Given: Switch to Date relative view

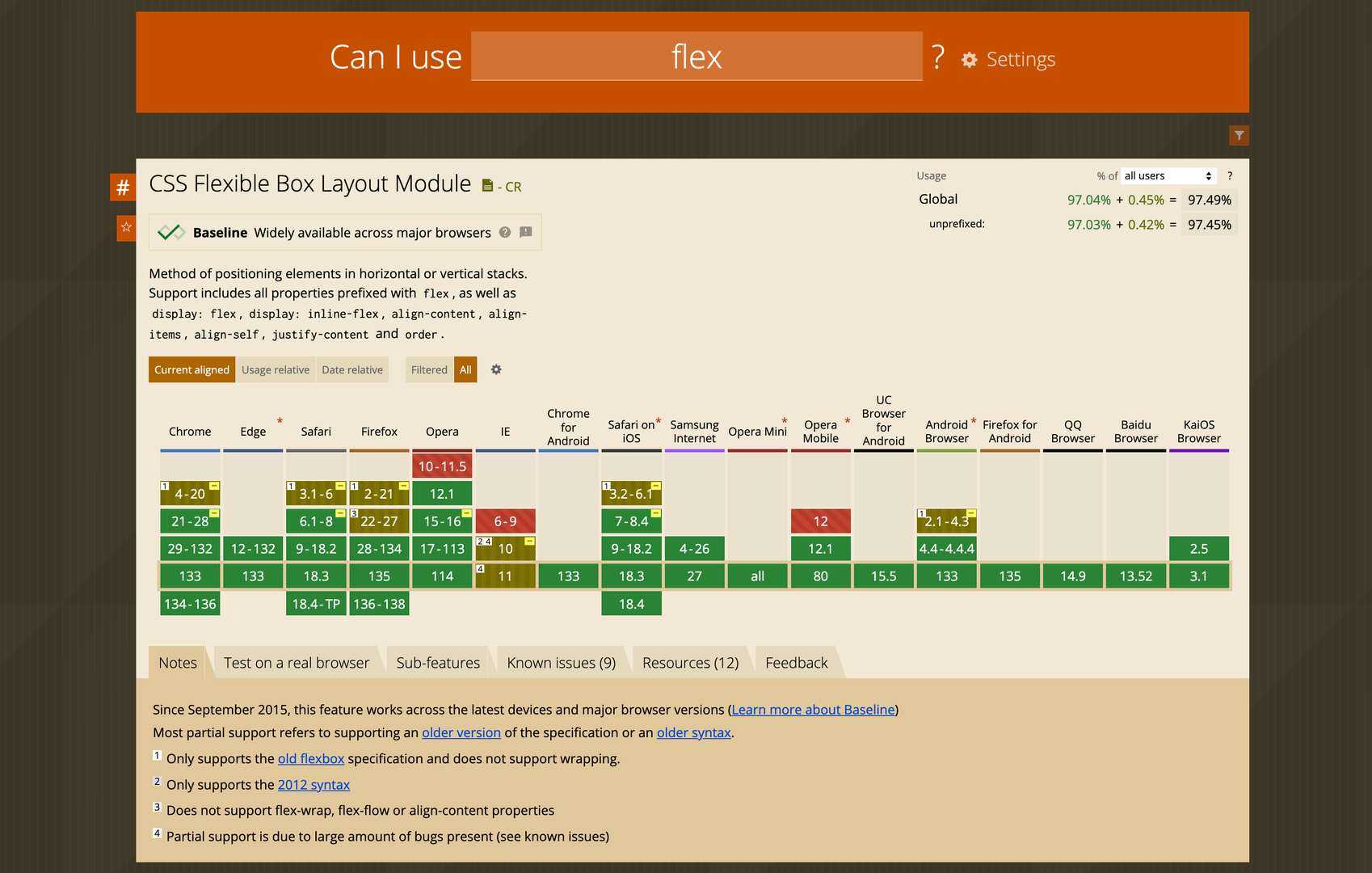Looking at the screenshot, I should (352, 369).
